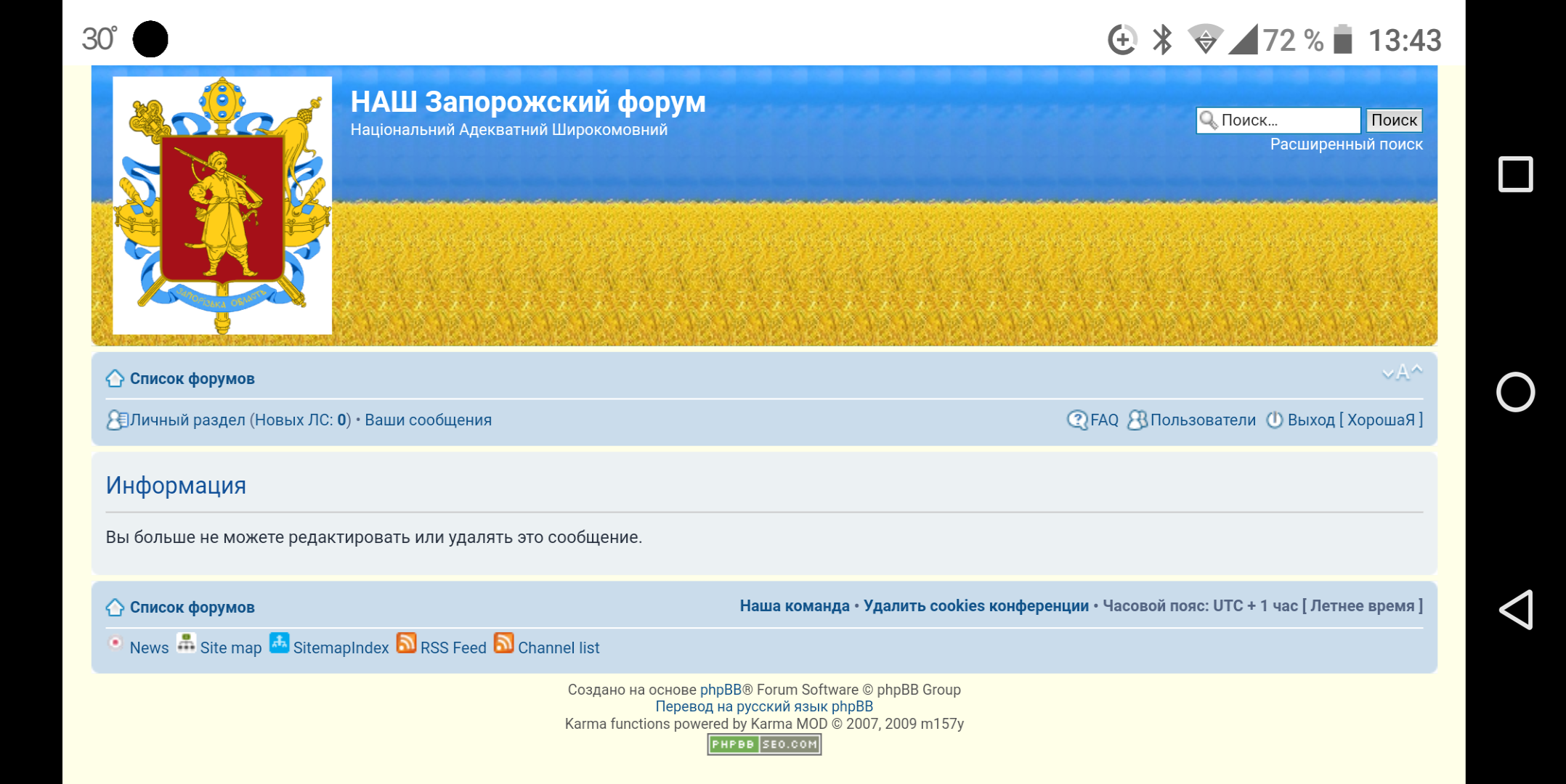
Task: Click the home icon beside Список форумов
Action: 115,378
